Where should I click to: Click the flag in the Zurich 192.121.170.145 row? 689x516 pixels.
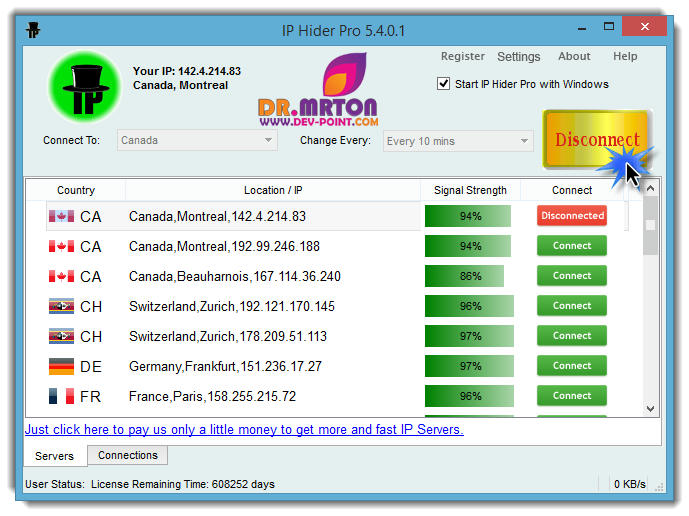[x=61, y=306]
